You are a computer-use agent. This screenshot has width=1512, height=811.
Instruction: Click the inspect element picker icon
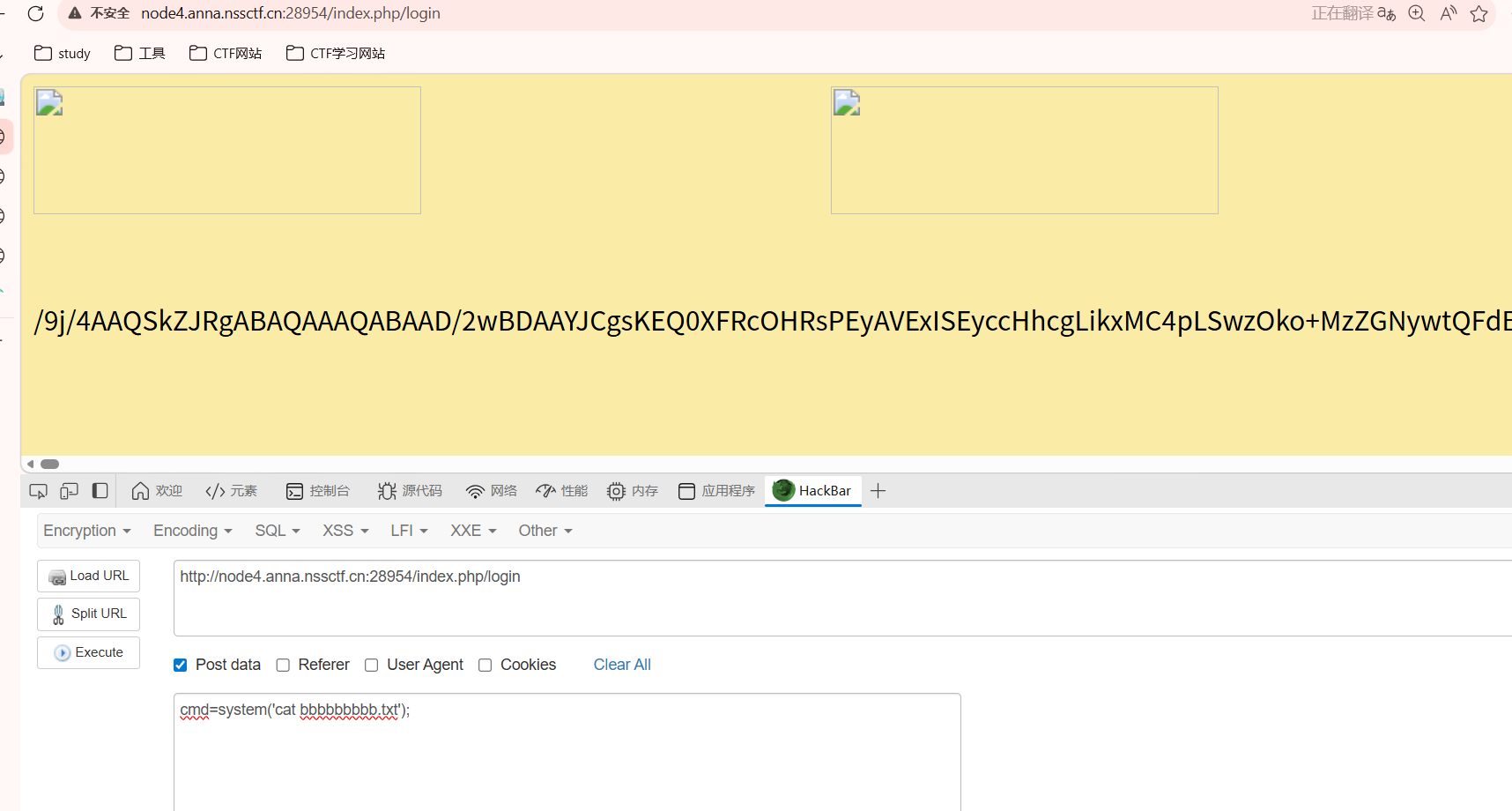[x=38, y=491]
